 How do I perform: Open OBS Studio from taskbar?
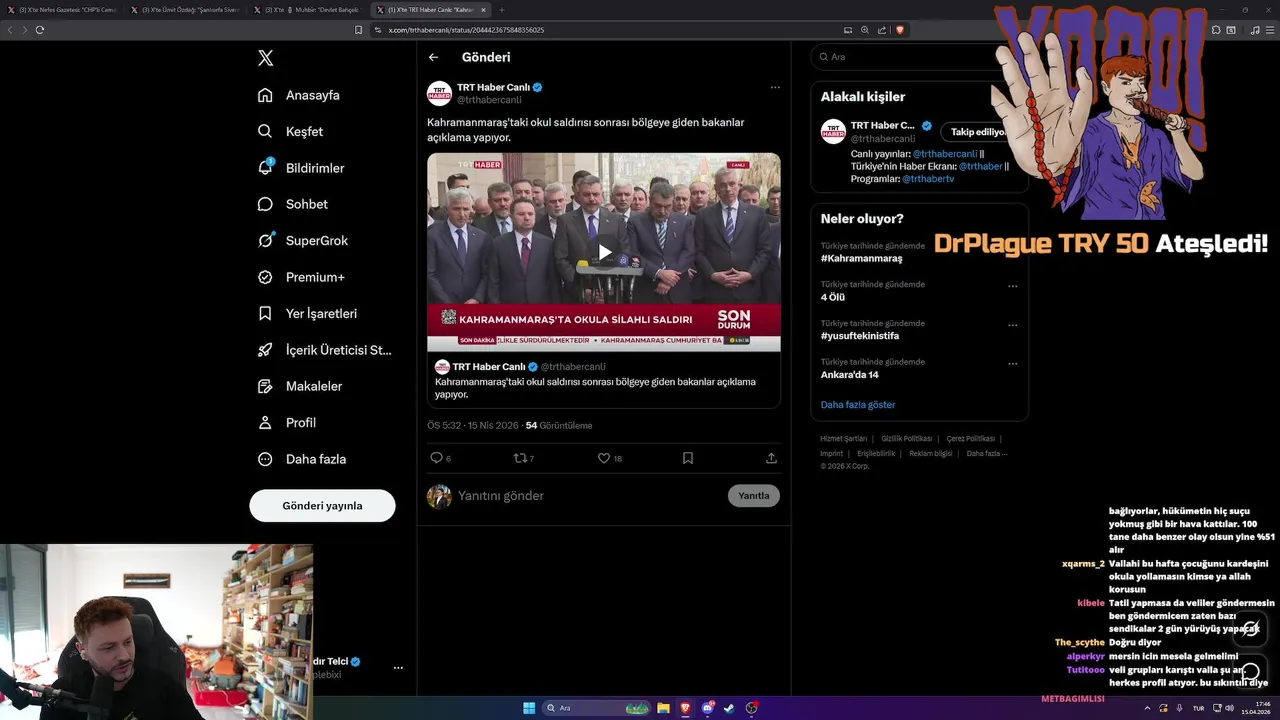752,708
